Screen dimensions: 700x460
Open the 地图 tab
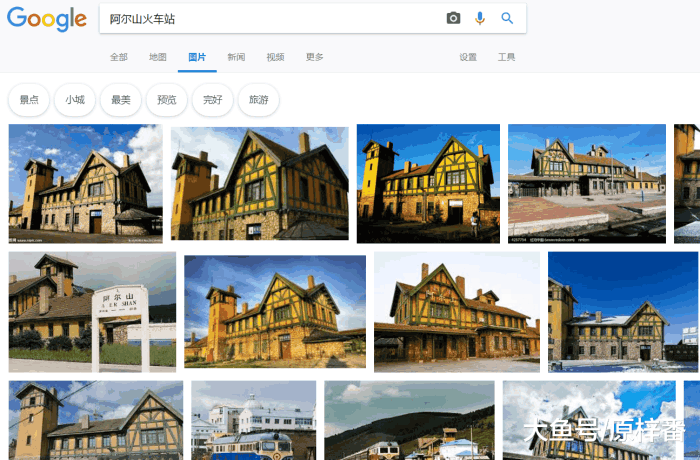point(158,57)
